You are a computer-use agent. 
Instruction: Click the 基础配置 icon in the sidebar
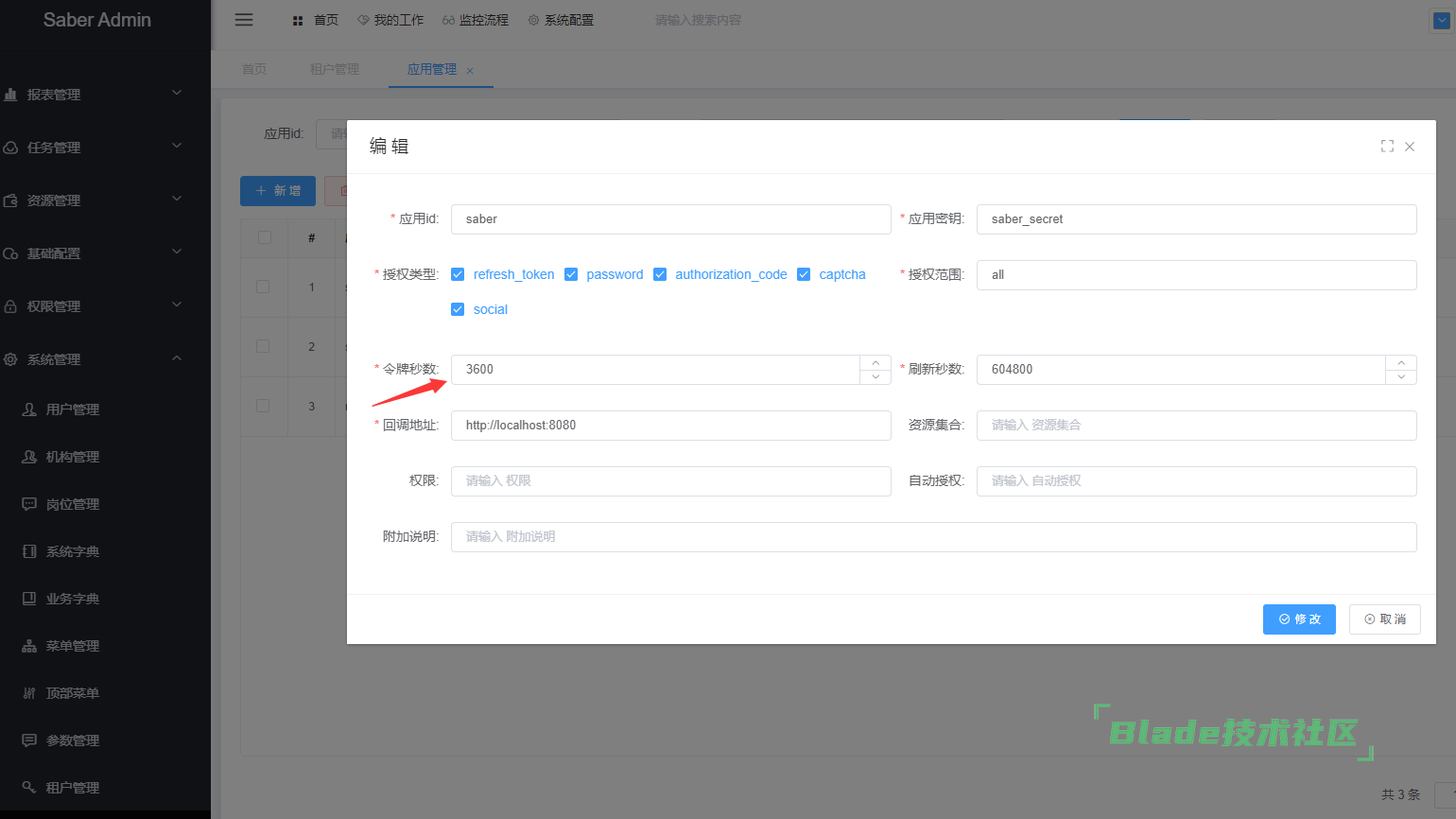[11, 253]
